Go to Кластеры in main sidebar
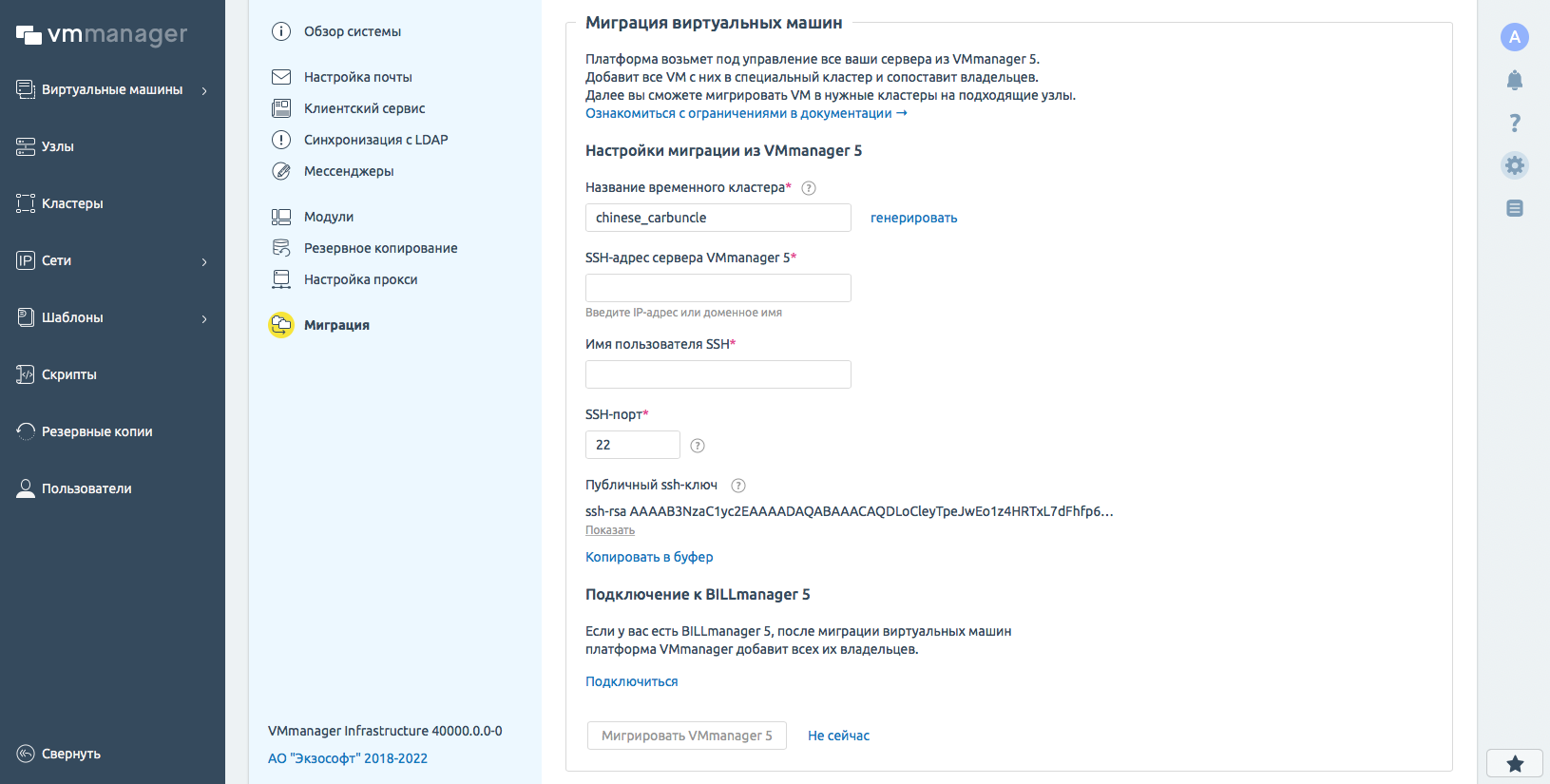The width and height of the screenshot is (1550, 784). (72, 203)
